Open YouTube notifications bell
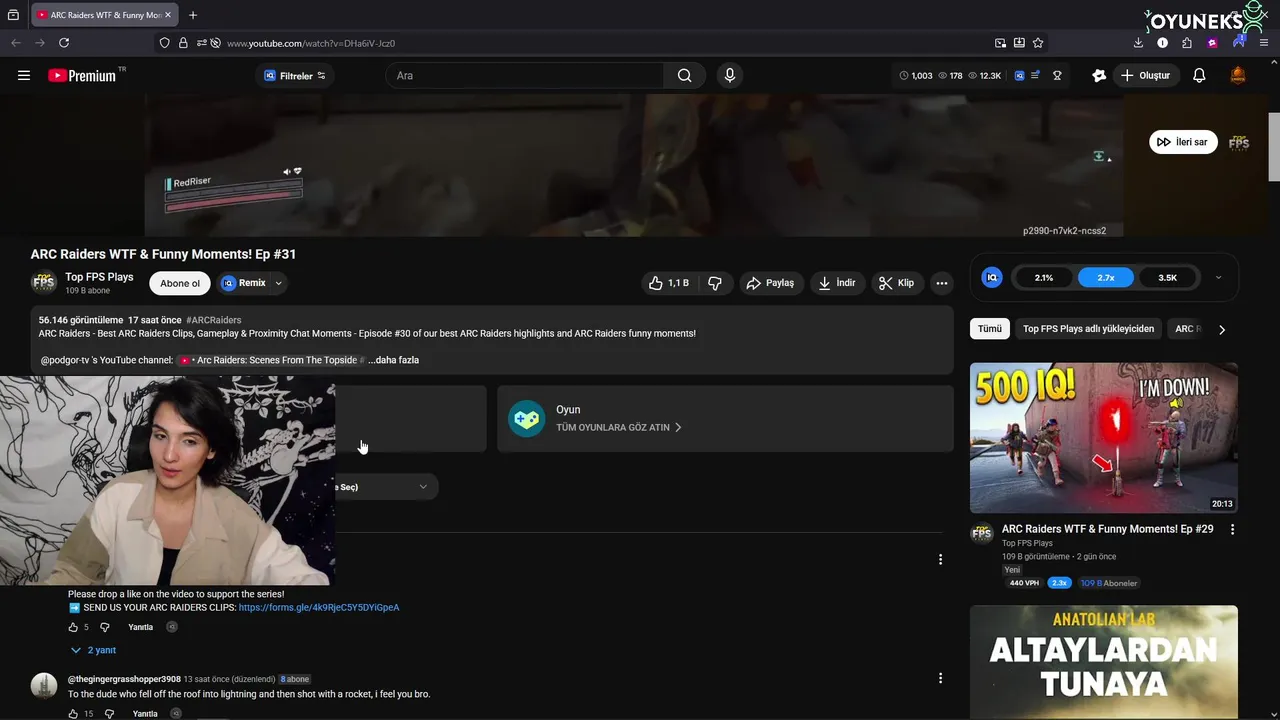Image resolution: width=1280 pixels, height=720 pixels. (1199, 75)
